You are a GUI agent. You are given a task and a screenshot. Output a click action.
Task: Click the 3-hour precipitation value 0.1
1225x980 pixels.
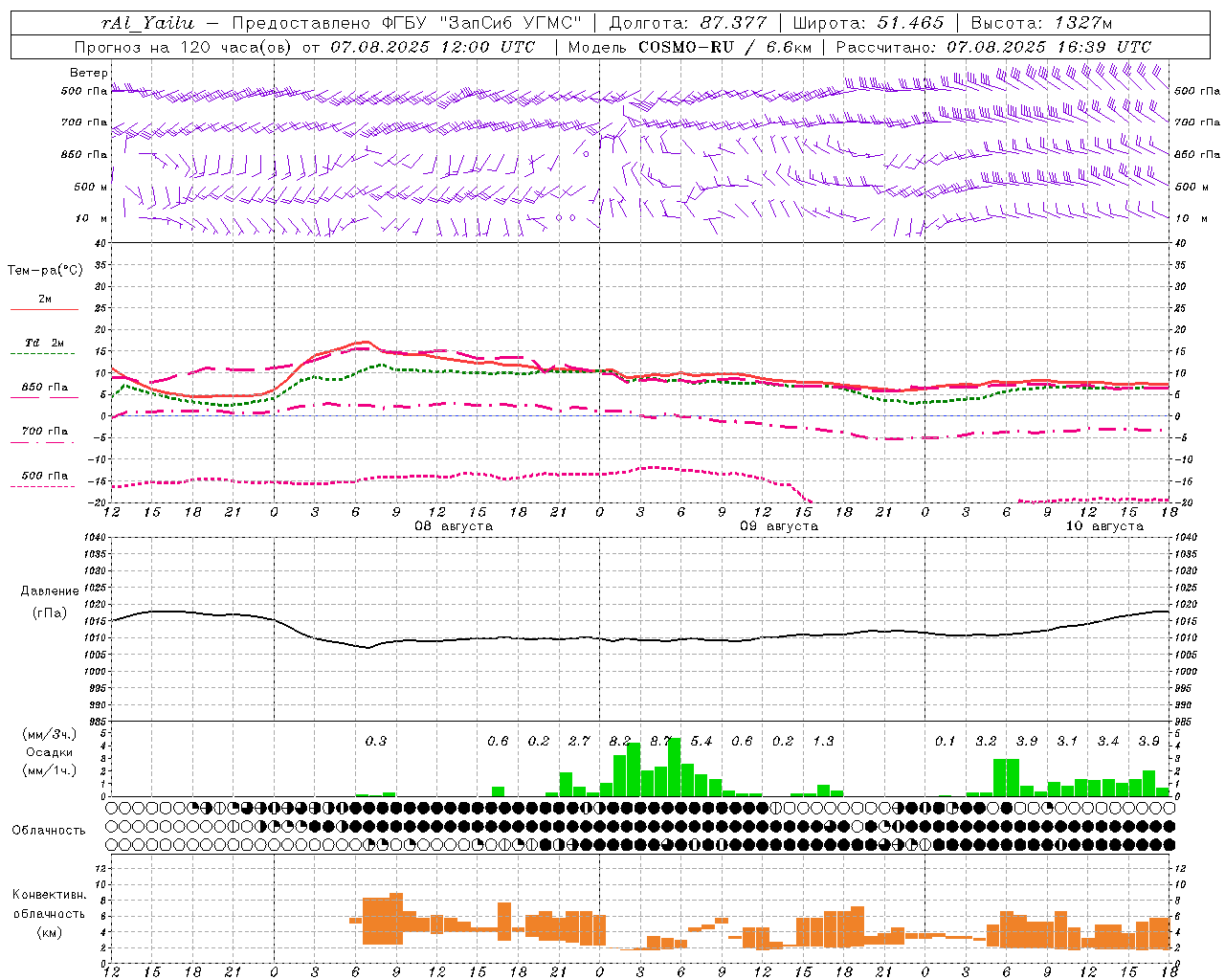point(946,741)
